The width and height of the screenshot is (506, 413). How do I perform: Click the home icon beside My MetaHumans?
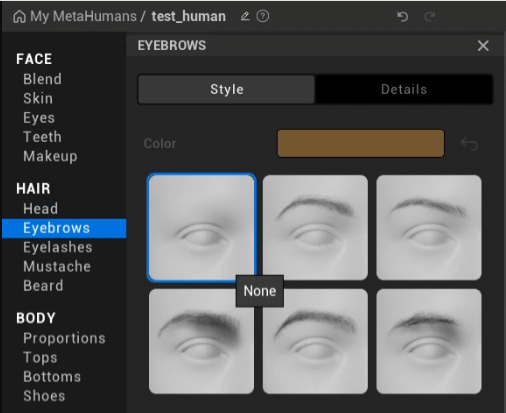click(x=19, y=16)
